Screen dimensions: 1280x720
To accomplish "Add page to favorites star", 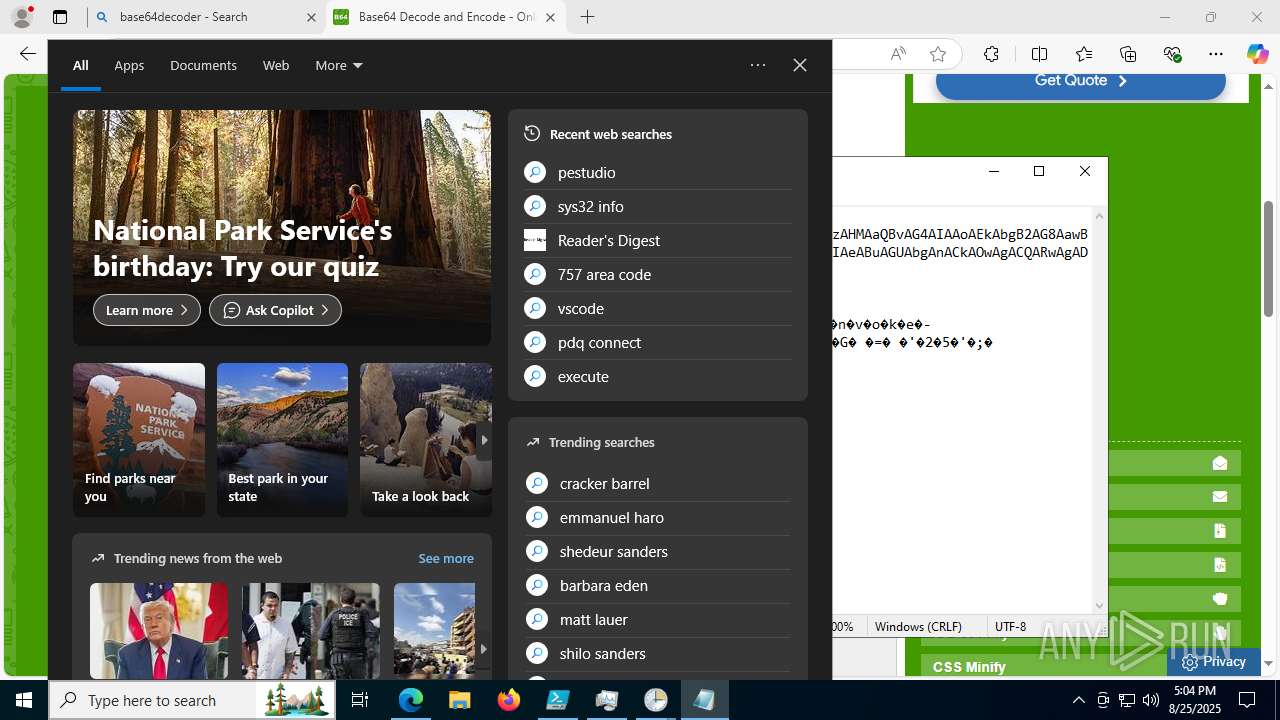I will (937, 54).
